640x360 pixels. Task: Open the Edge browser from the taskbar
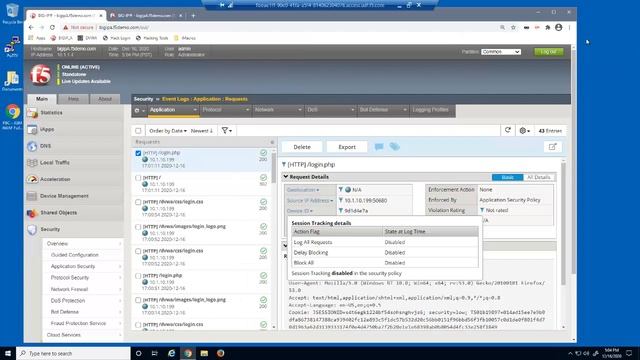(x=171, y=353)
